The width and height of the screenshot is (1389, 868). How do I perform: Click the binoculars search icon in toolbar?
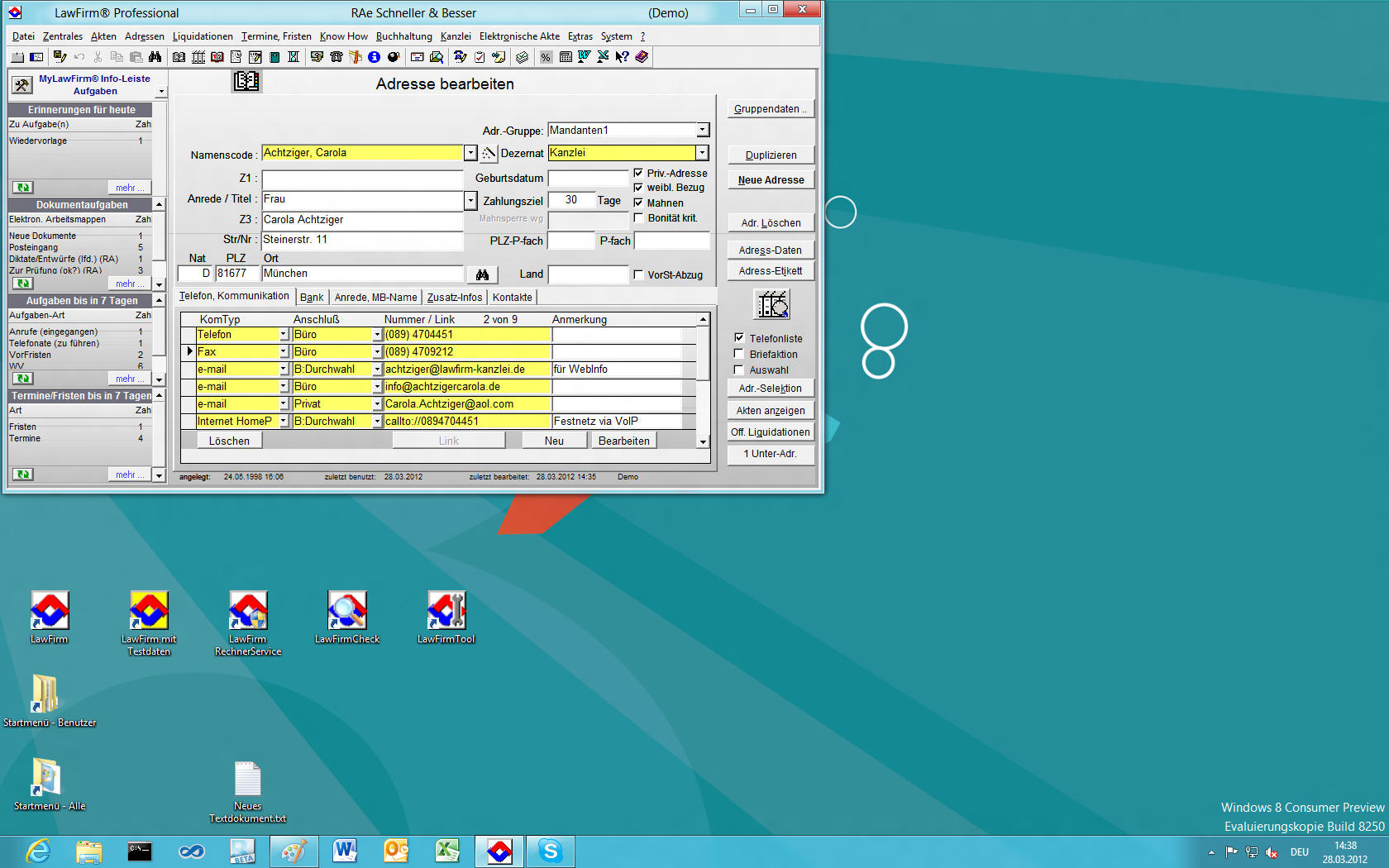(x=155, y=57)
